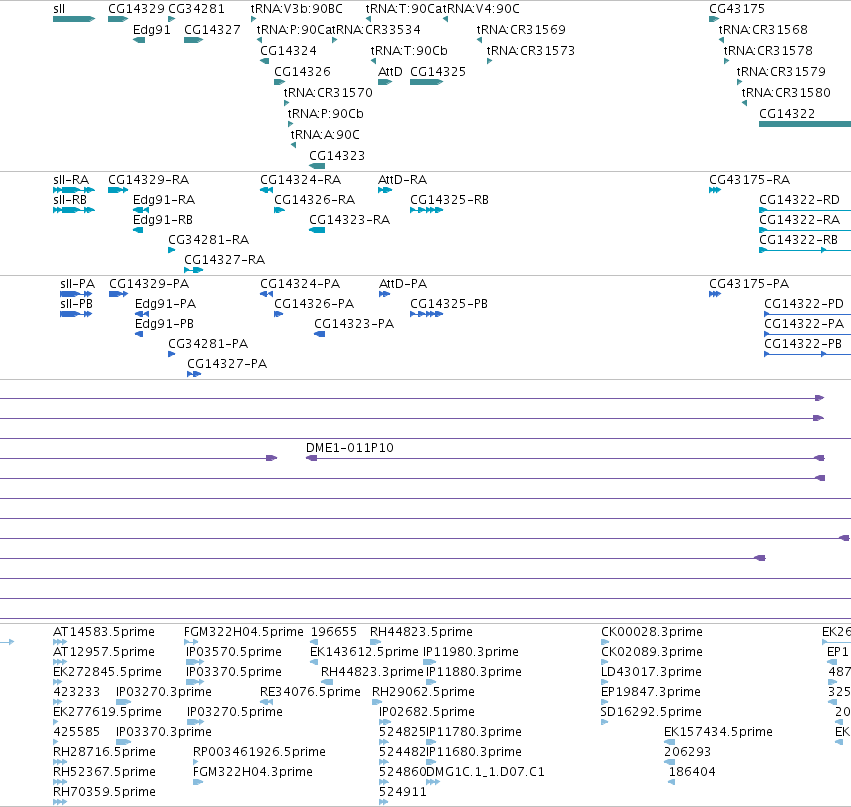This screenshot has height=807, width=851.
Task: Click the IP11980.3prime EST
Action: pos(429,662)
